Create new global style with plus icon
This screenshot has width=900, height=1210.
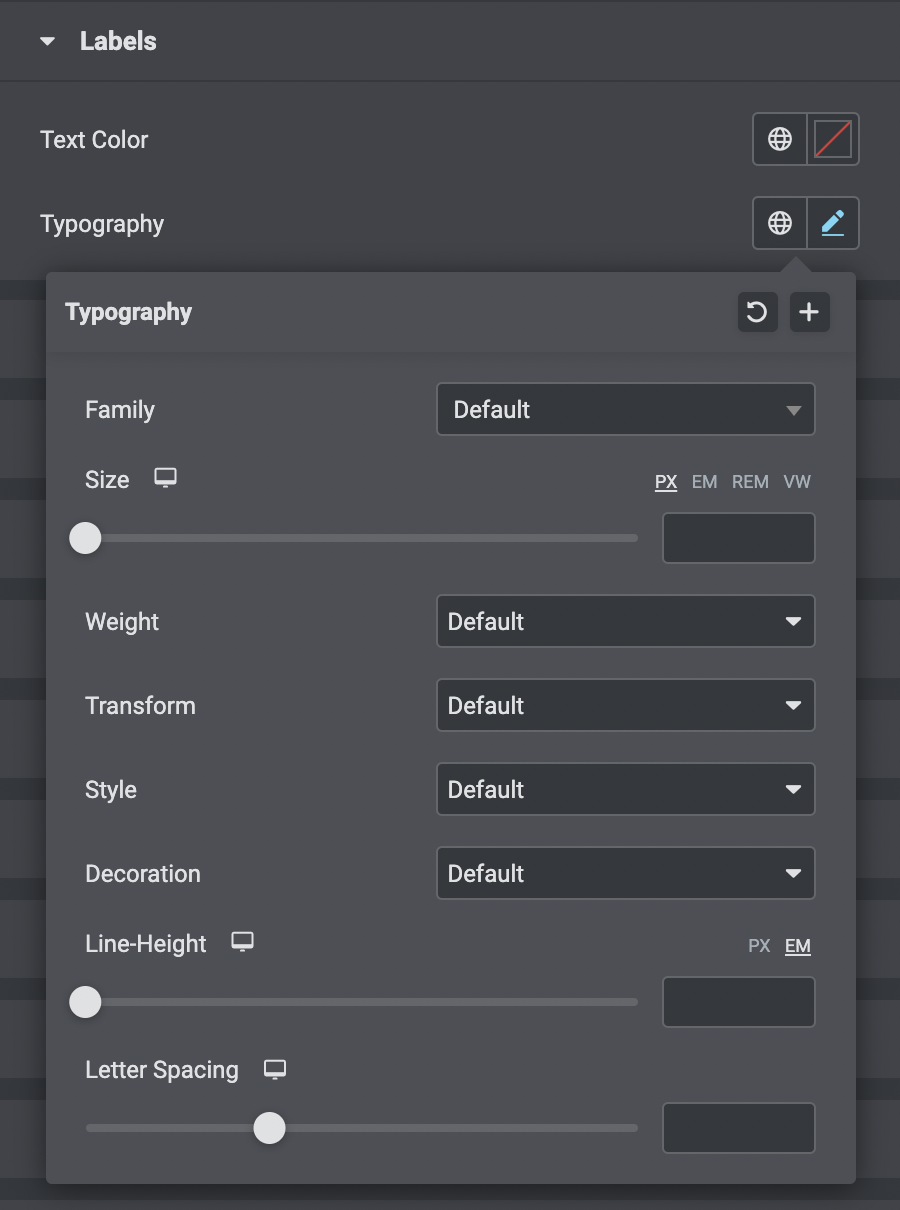click(x=809, y=312)
